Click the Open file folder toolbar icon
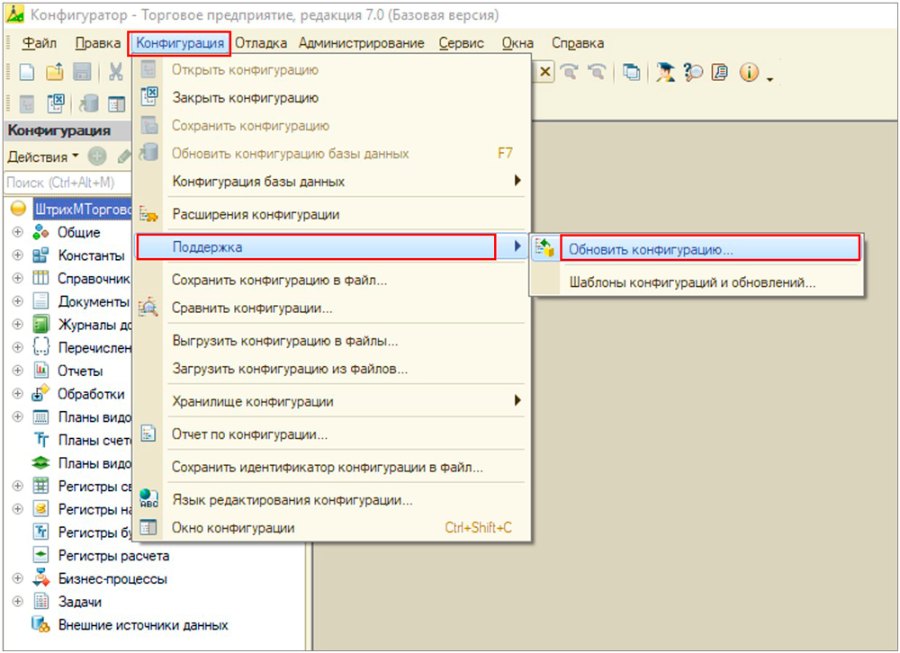The width and height of the screenshot is (900, 653). pos(55,72)
